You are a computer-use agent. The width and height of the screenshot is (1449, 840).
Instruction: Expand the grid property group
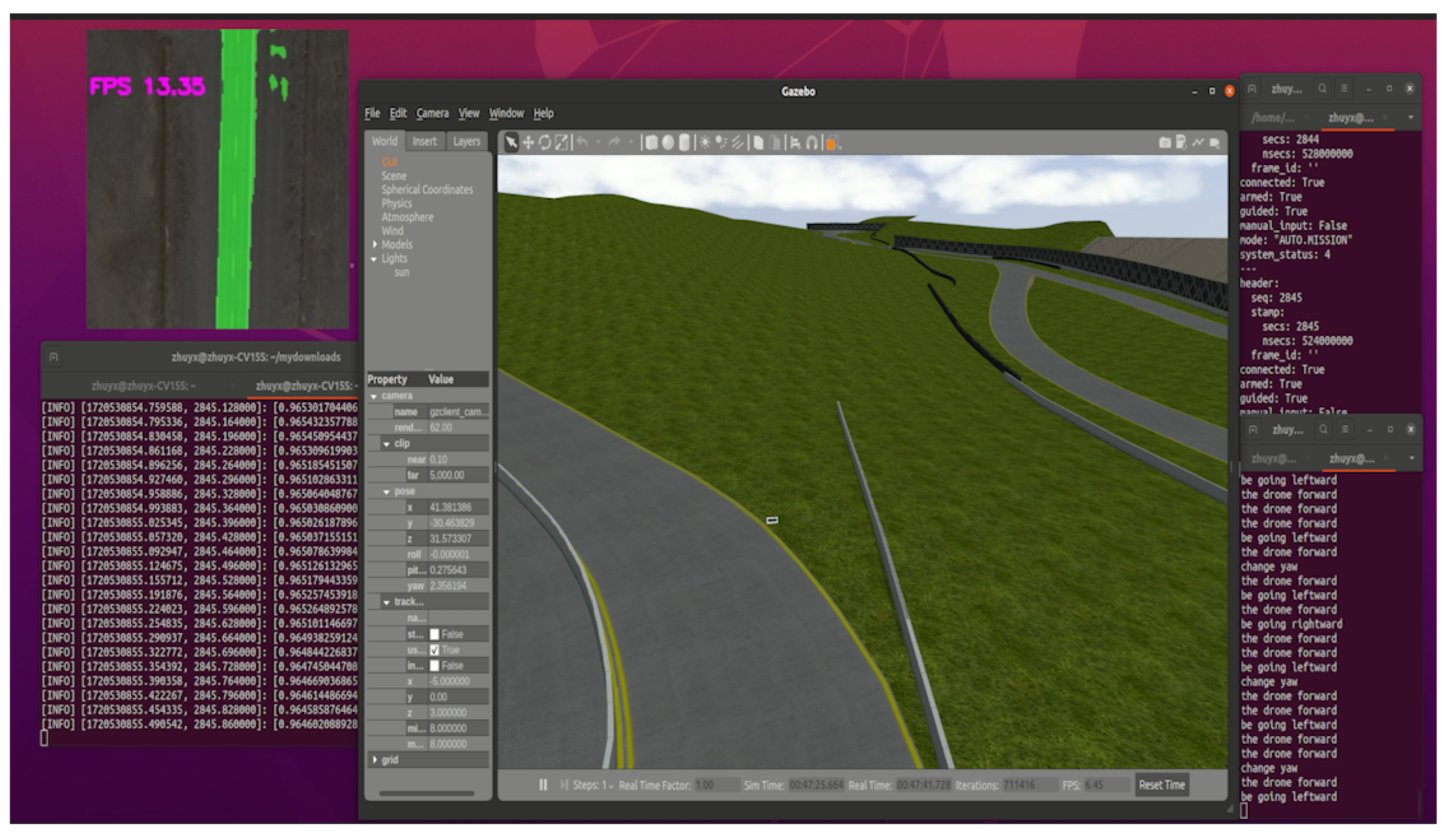tap(375, 760)
